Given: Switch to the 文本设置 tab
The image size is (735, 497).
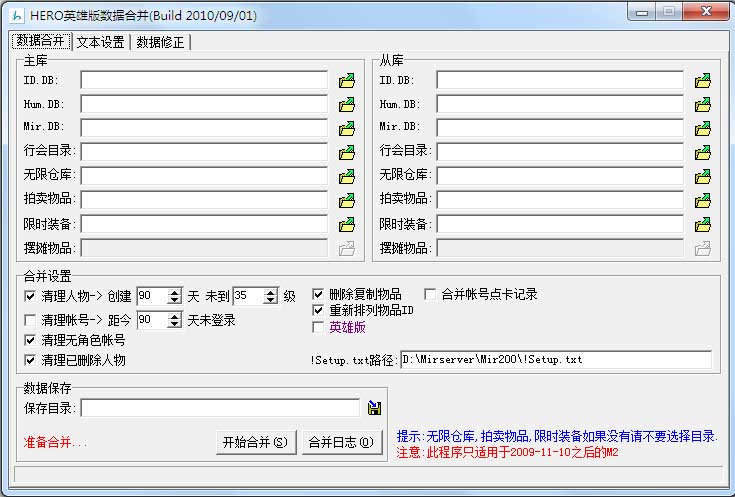Looking at the screenshot, I should [x=101, y=42].
